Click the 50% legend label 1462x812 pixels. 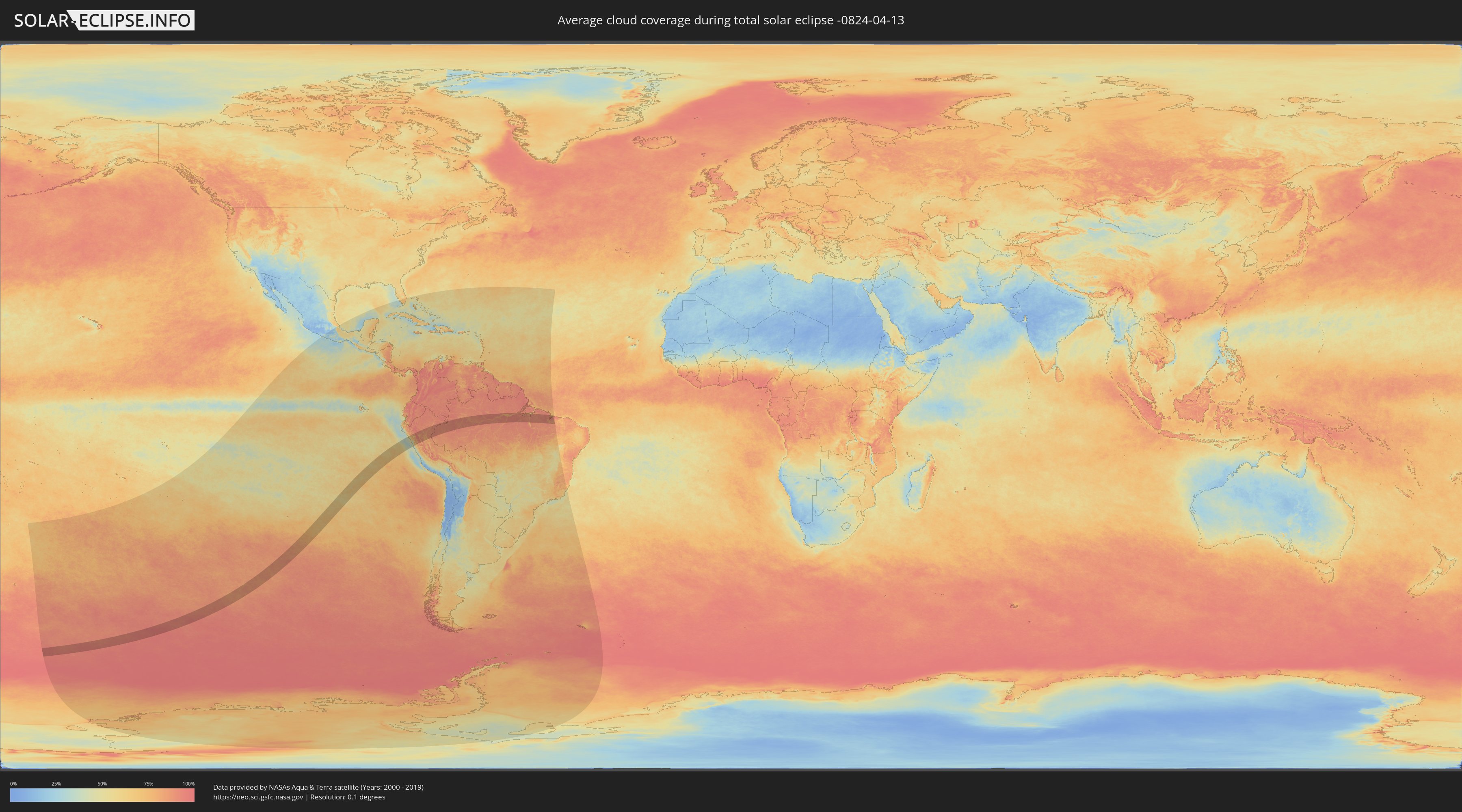[x=102, y=784]
